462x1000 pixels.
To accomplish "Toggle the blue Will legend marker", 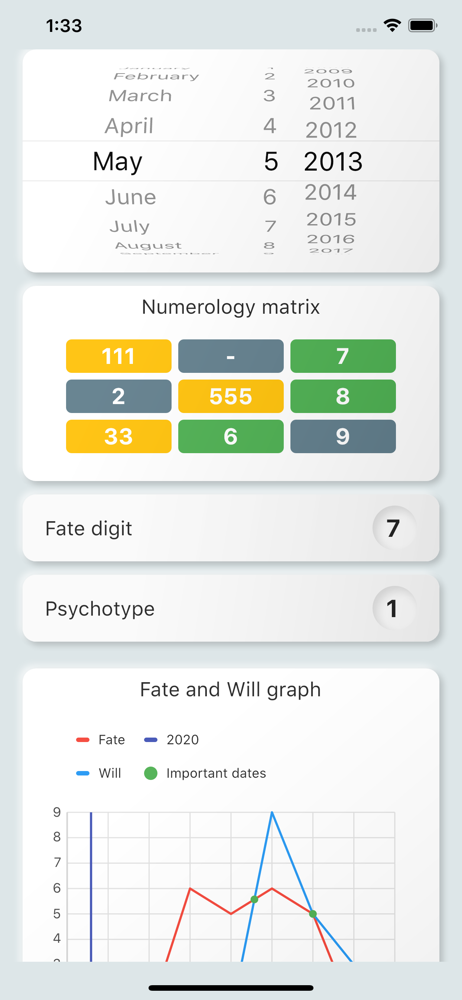I will pyautogui.click(x=82, y=774).
